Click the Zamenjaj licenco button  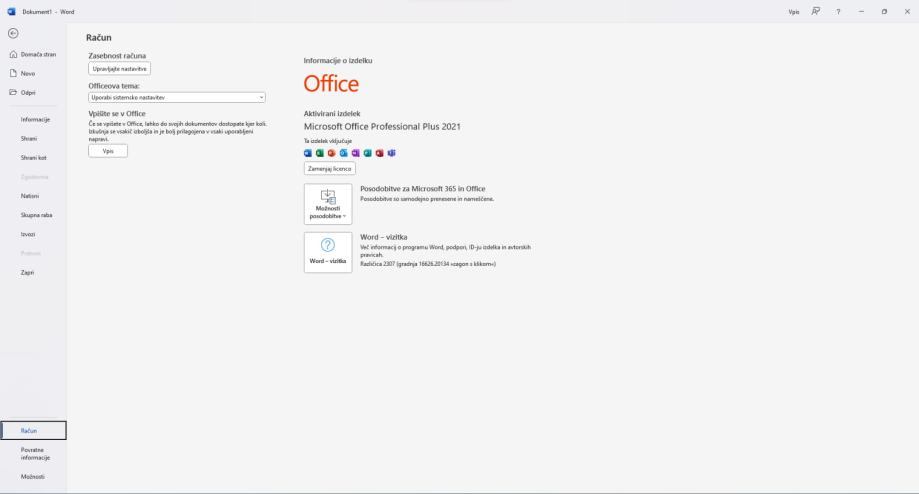(329, 169)
